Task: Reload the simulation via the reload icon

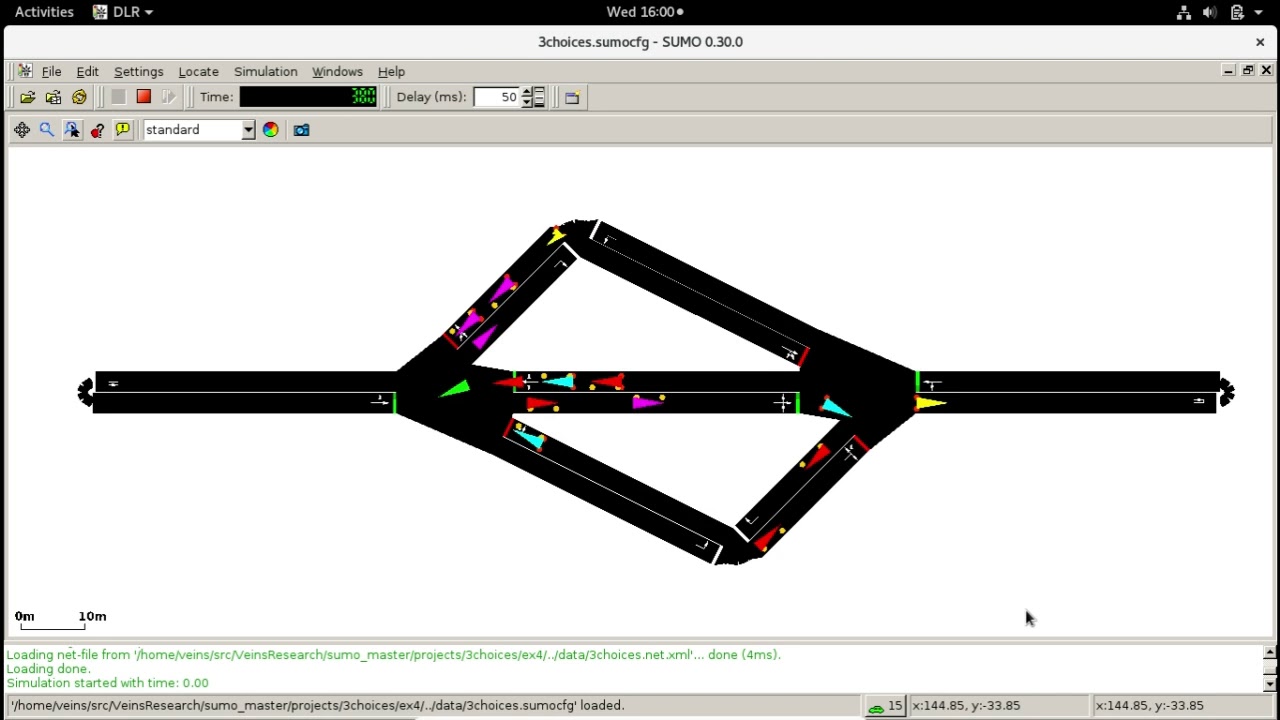Action: point(79,97)
